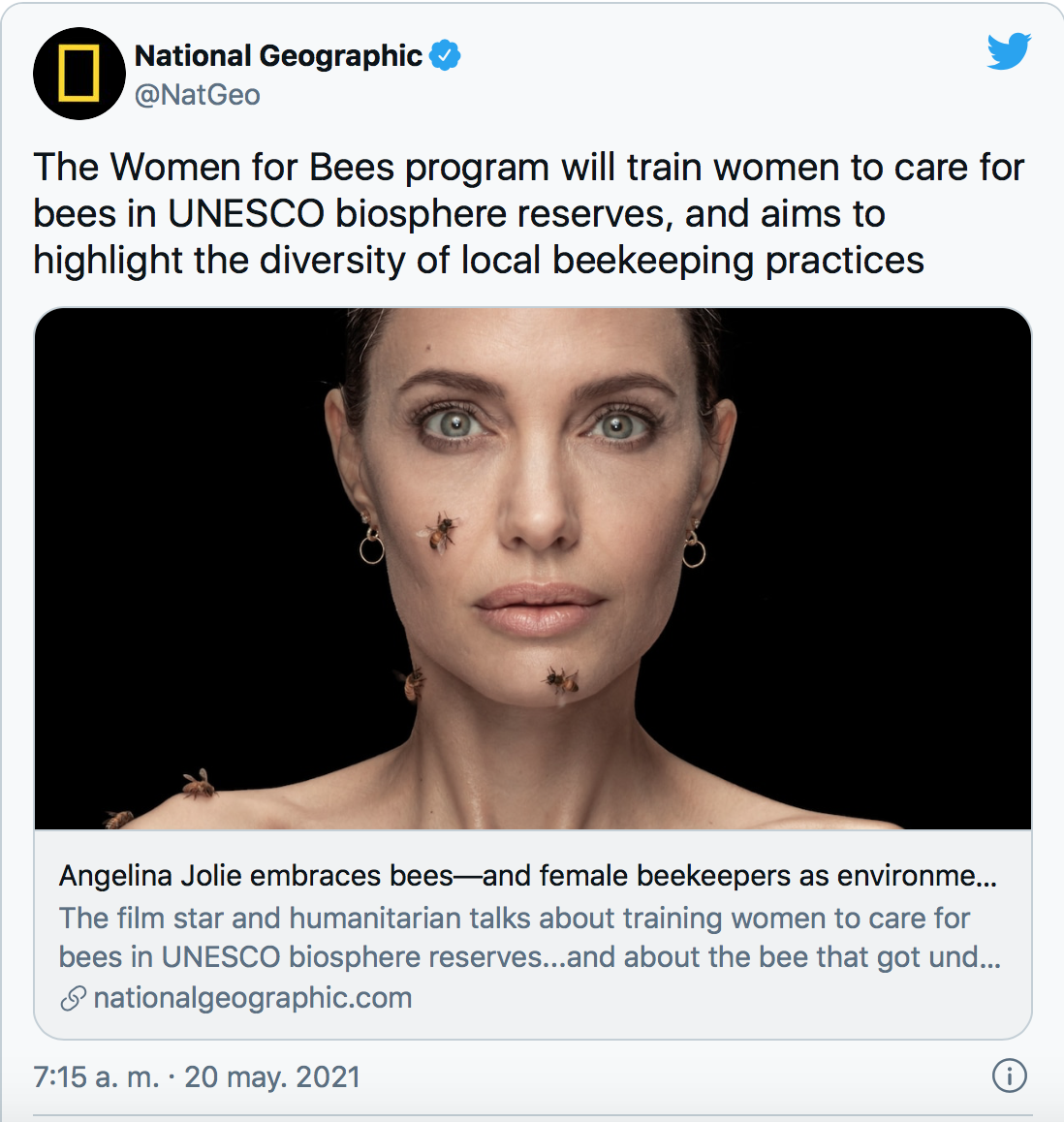Screen dimensions: 1064x1122
Task: Click the date 20 may. 2021
Action: click(x=272, y=1076)
